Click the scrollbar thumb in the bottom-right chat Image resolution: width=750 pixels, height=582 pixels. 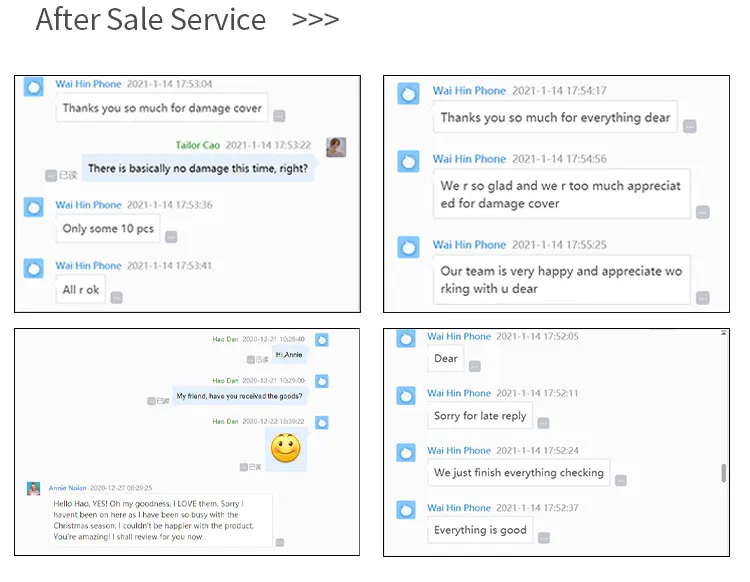(723, 473)
